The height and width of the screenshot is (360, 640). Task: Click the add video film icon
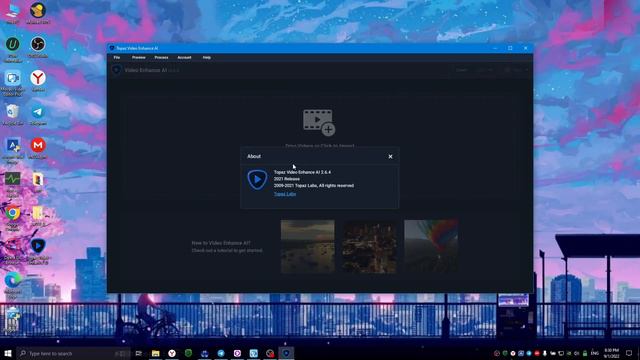pos(319,122)
